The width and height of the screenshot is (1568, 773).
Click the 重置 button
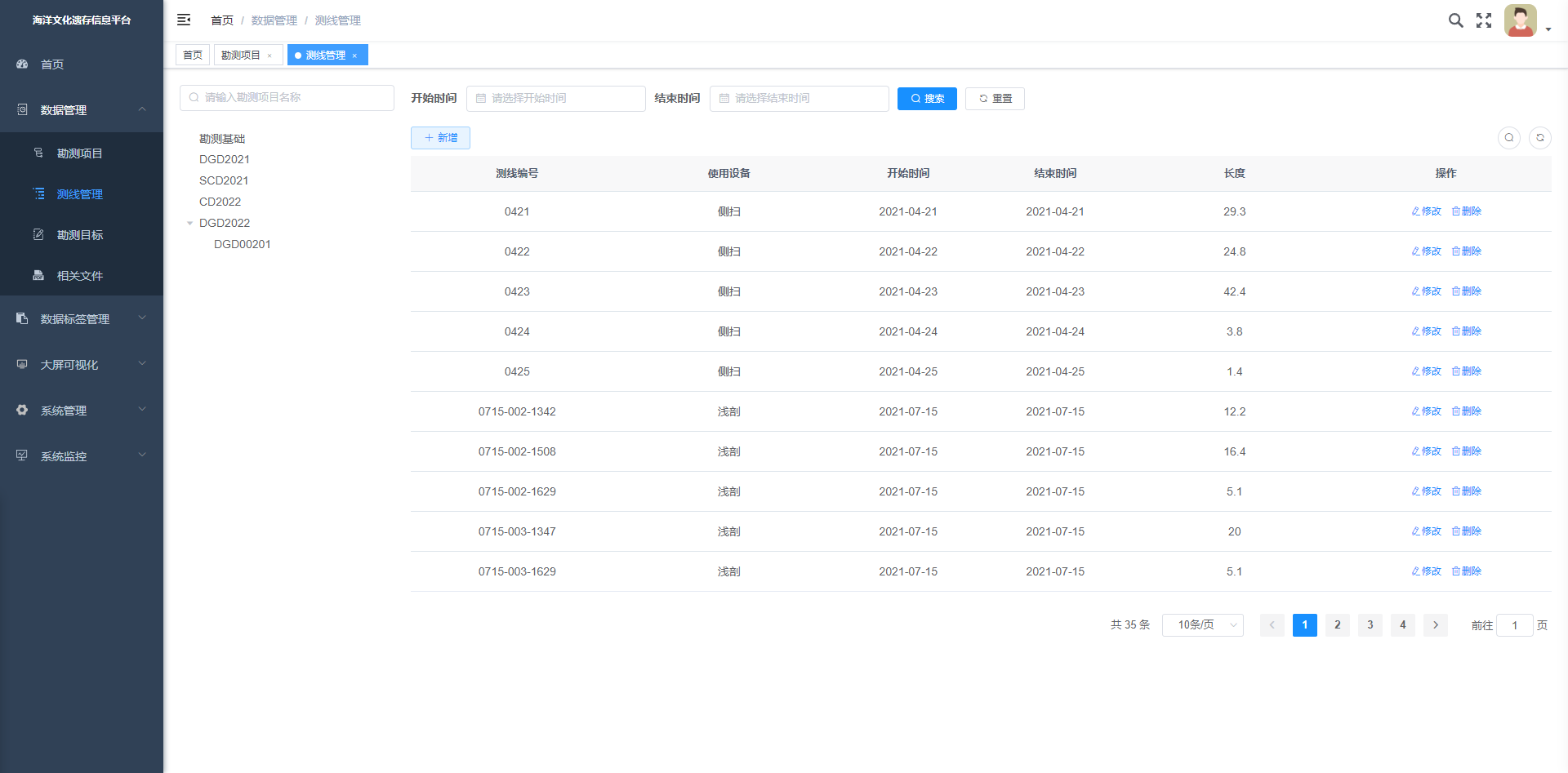click(995, 98)
